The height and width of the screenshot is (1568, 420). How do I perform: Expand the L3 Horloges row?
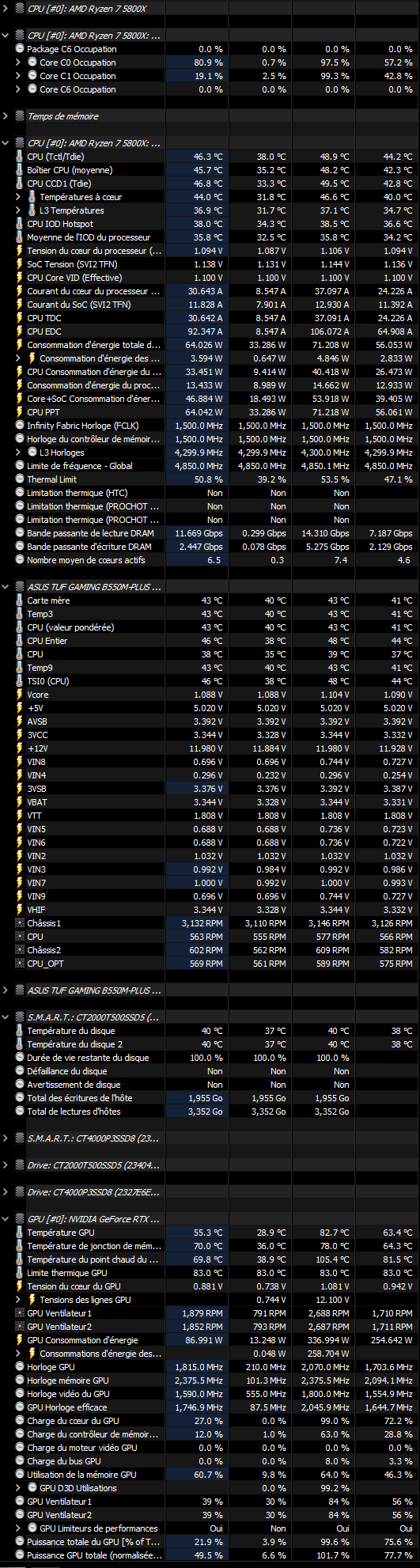click(x=19, y=453)
